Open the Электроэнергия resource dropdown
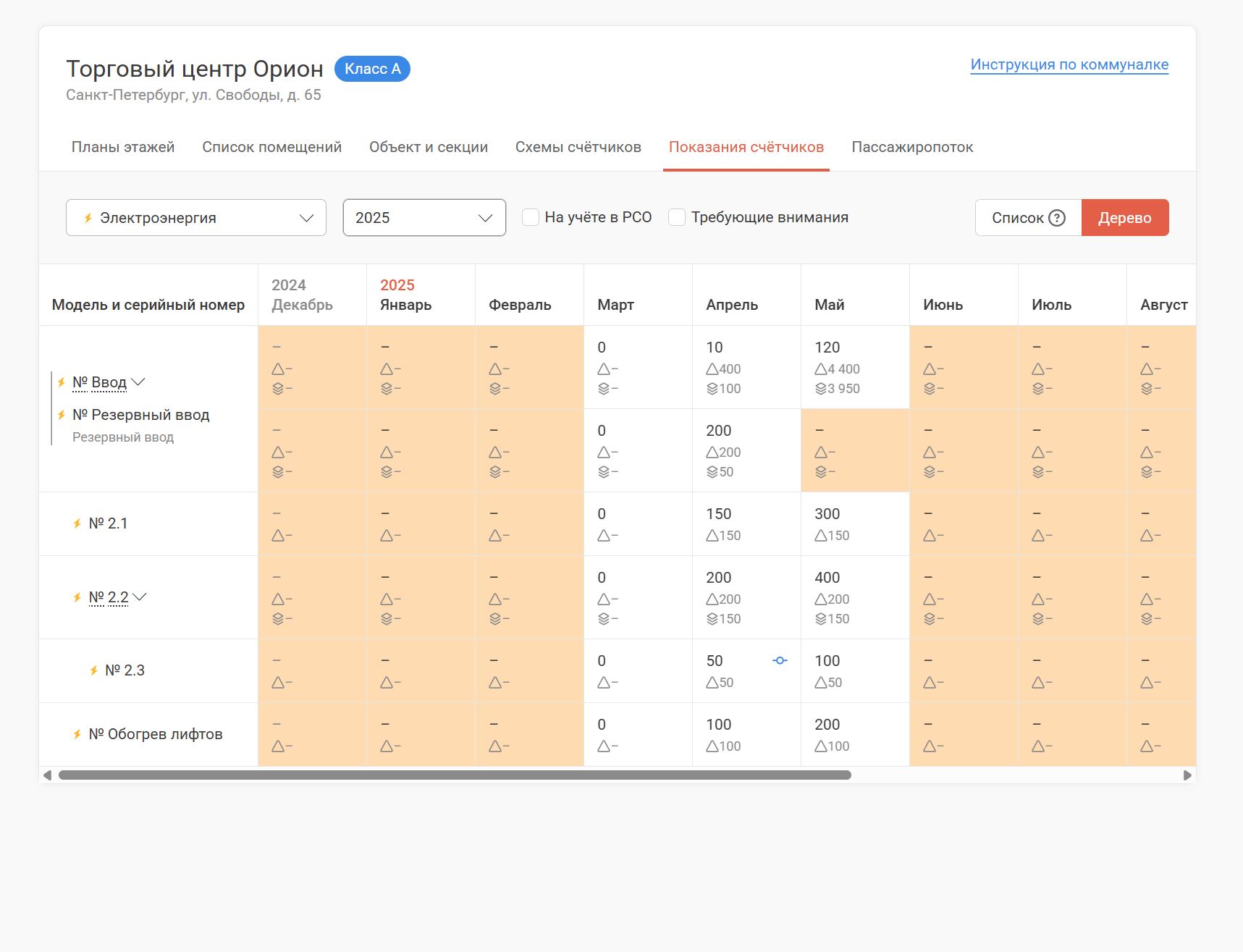Viewport: 1243px width, 952px height. click(x=196, y=218)
